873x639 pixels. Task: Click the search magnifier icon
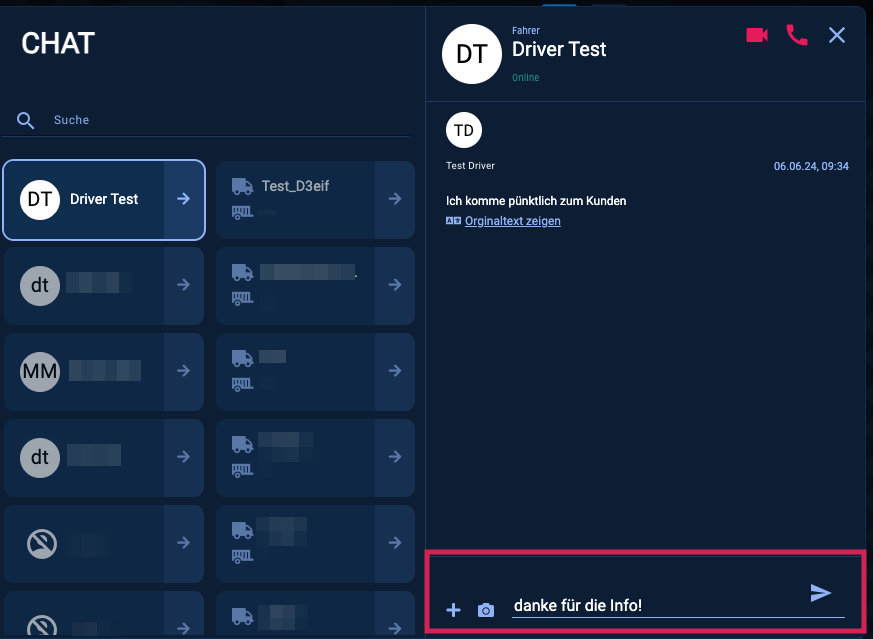[x=26, y=120]
